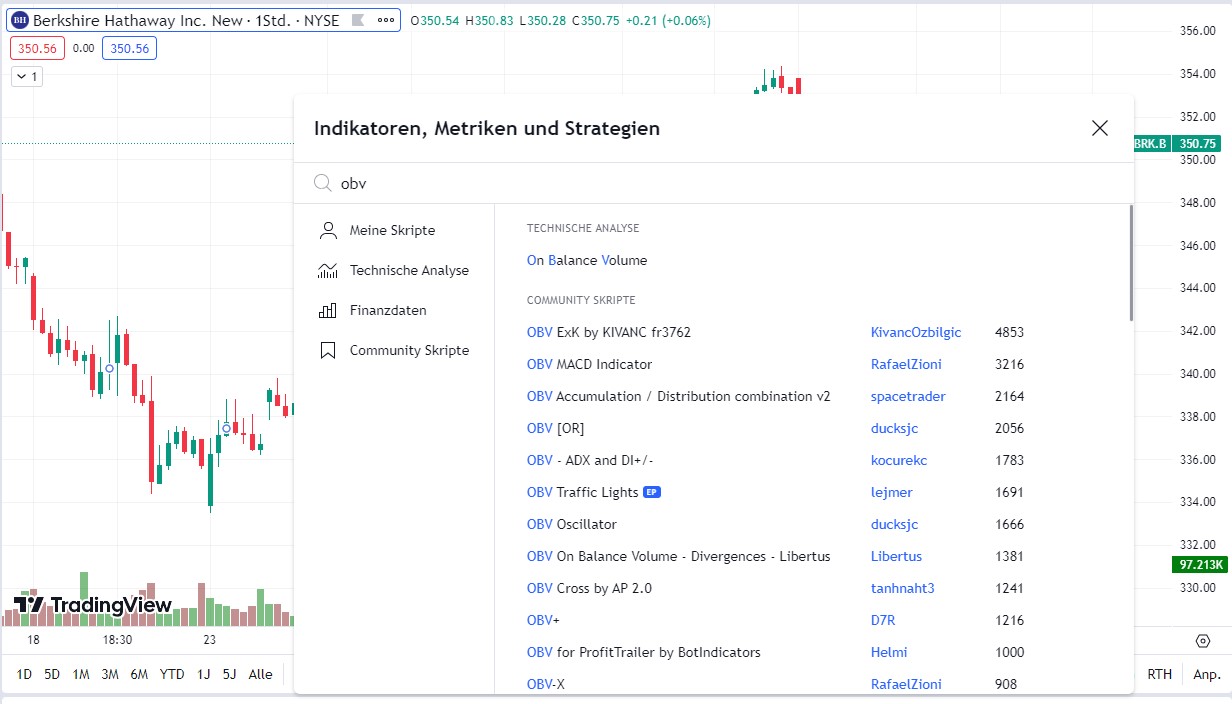Viewport: 1232px width, 704px height.
Task: Open author lejmer profile
Action: pos(892,492)
